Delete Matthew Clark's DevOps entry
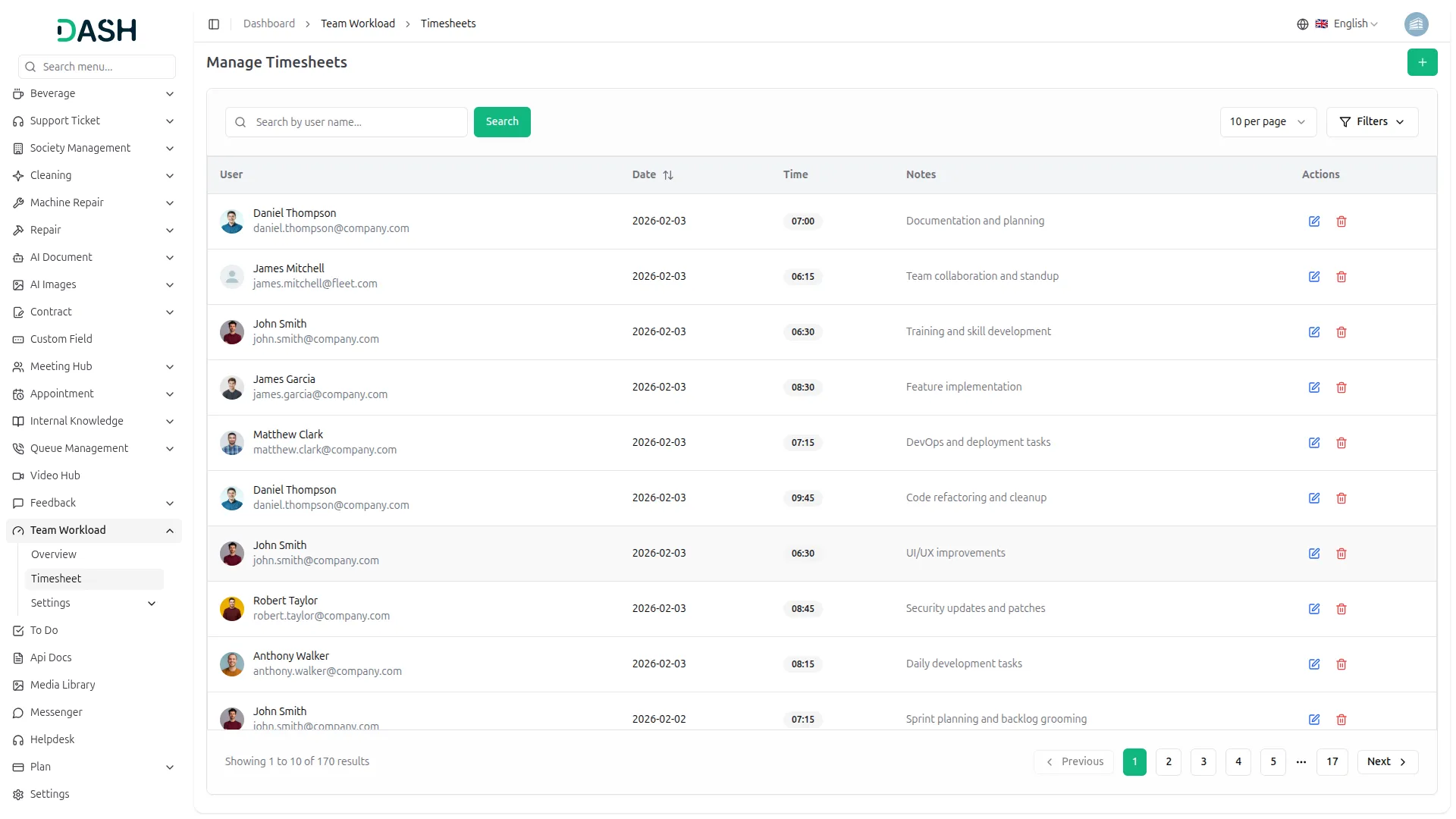This screenshot has width=1456, height=819. (x=1341, y=443)
